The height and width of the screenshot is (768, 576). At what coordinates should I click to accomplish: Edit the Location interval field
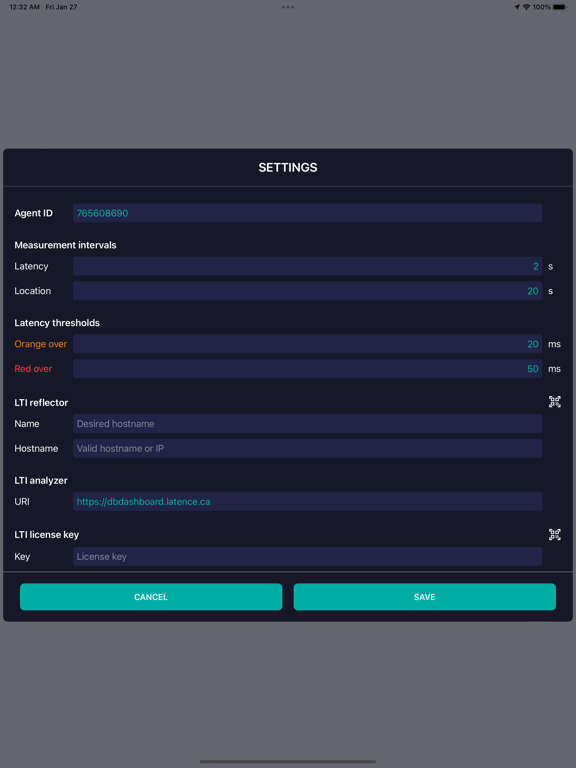coord(308,291)
